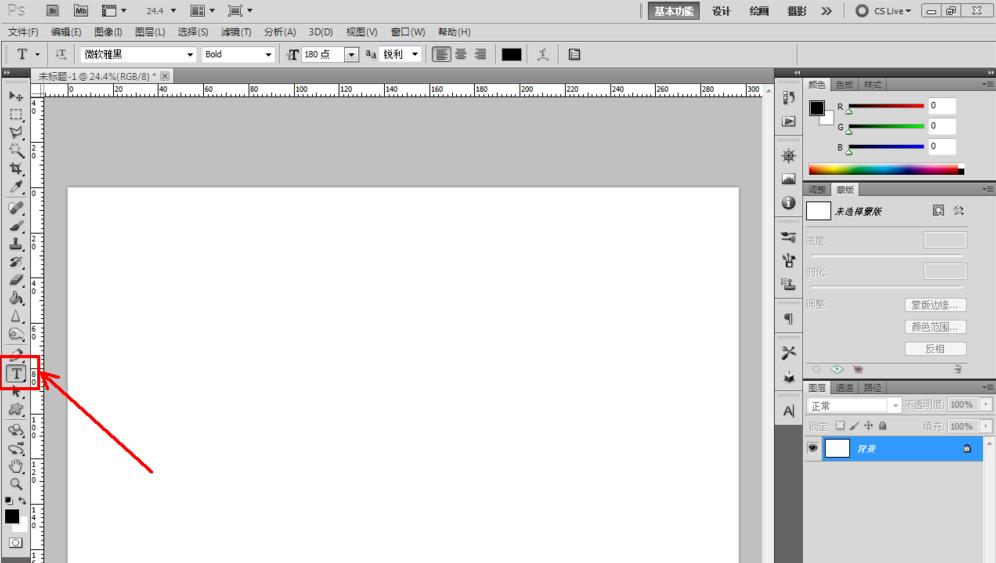996x563 pixels.
Task: Select the Eyedropper tool
Action: (16, 187)
